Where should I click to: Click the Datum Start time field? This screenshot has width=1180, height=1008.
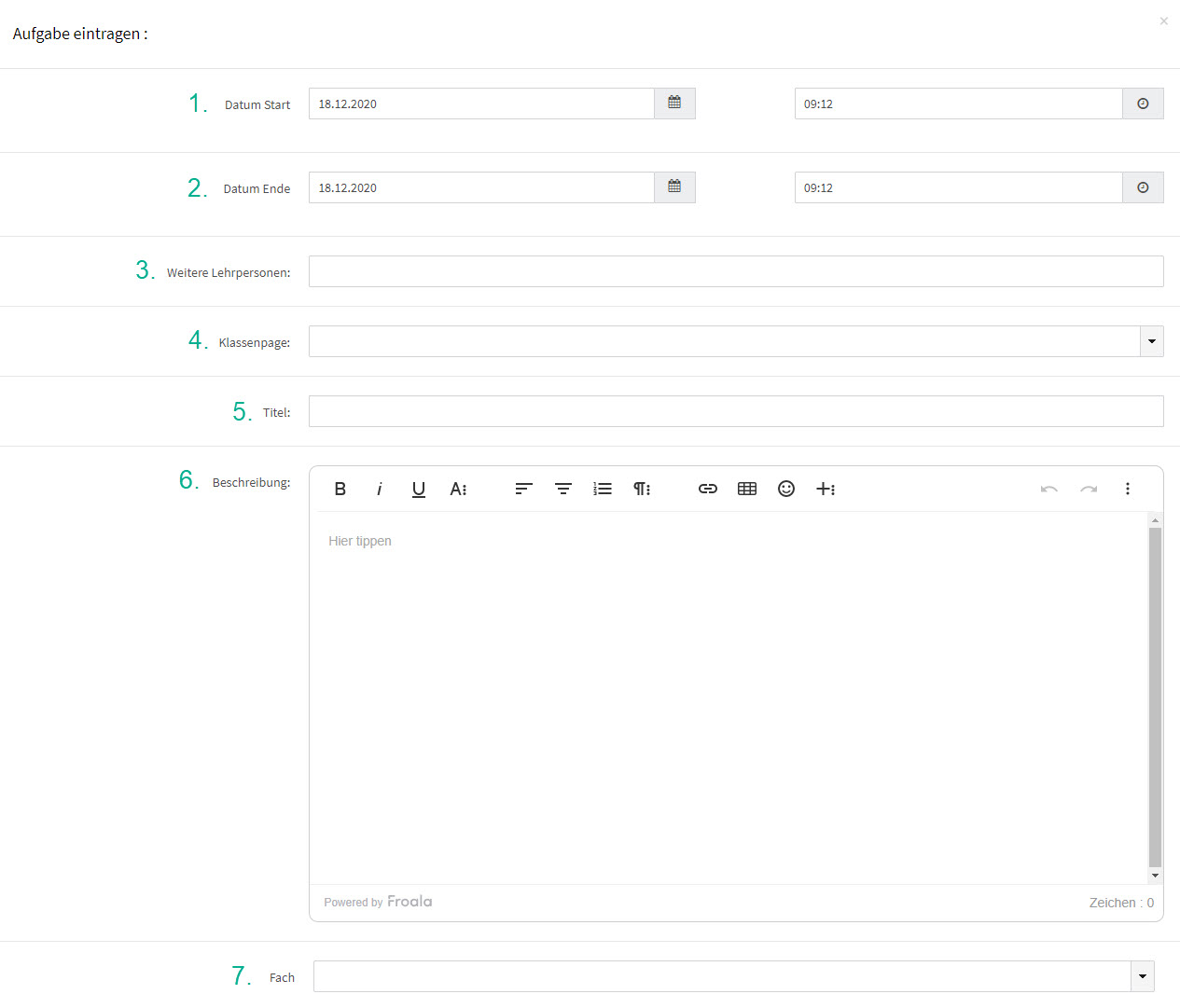click(958, 104)
